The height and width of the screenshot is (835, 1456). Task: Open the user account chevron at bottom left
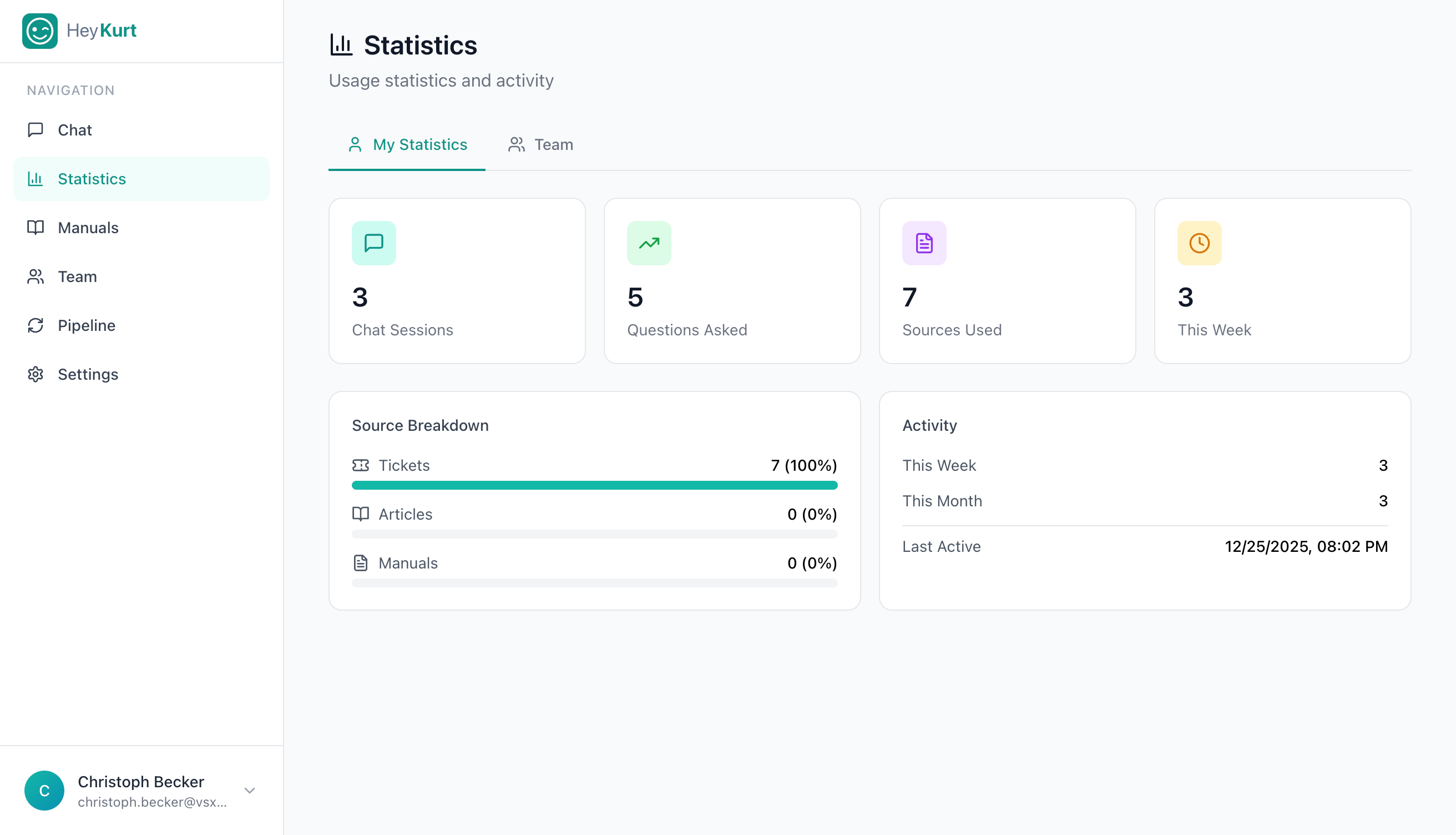point(249,790)
